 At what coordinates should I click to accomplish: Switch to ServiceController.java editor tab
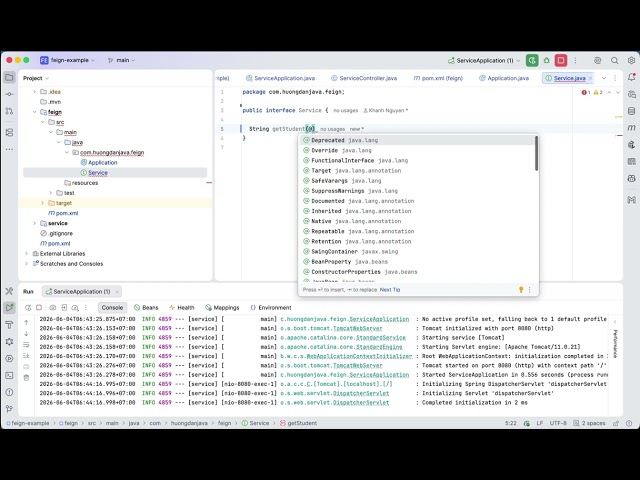click(x=364, y=78)
